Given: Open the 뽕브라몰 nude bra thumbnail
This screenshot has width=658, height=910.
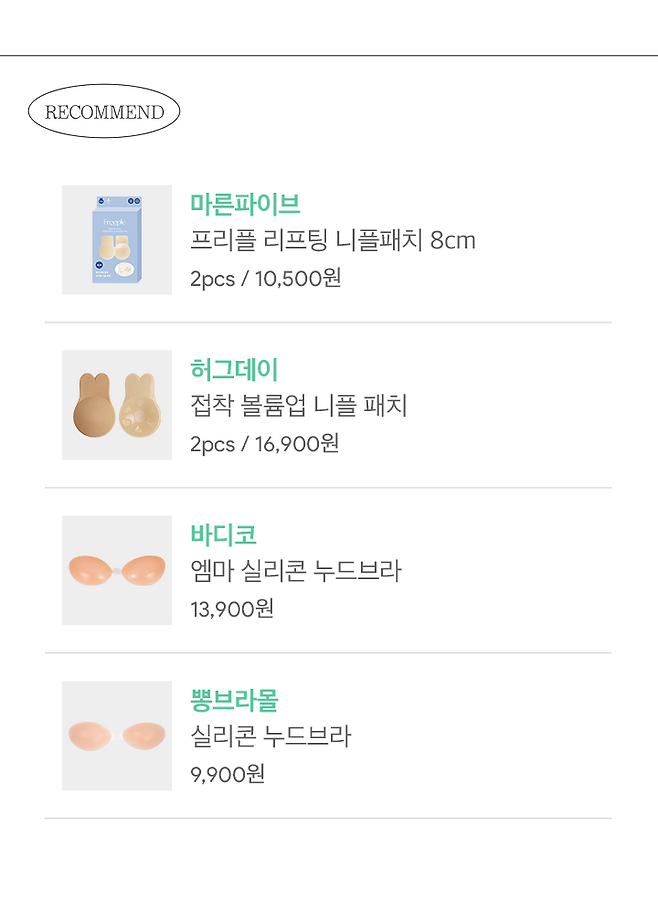Looking at the screenshot, I should 117,735.
